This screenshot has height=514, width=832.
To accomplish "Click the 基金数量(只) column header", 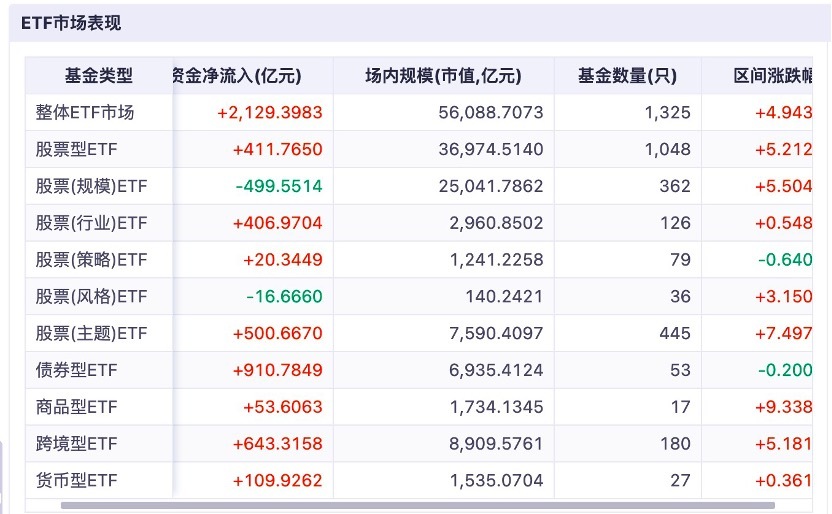I will pyautogui.click(x=628, y=76).
